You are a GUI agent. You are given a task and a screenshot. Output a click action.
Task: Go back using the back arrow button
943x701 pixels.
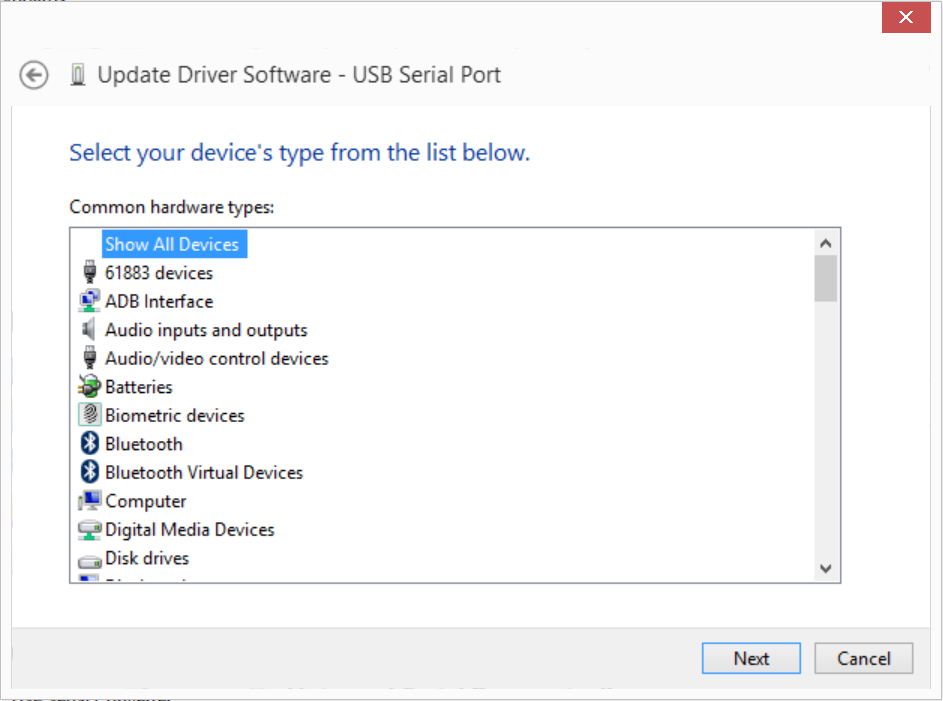34,75
